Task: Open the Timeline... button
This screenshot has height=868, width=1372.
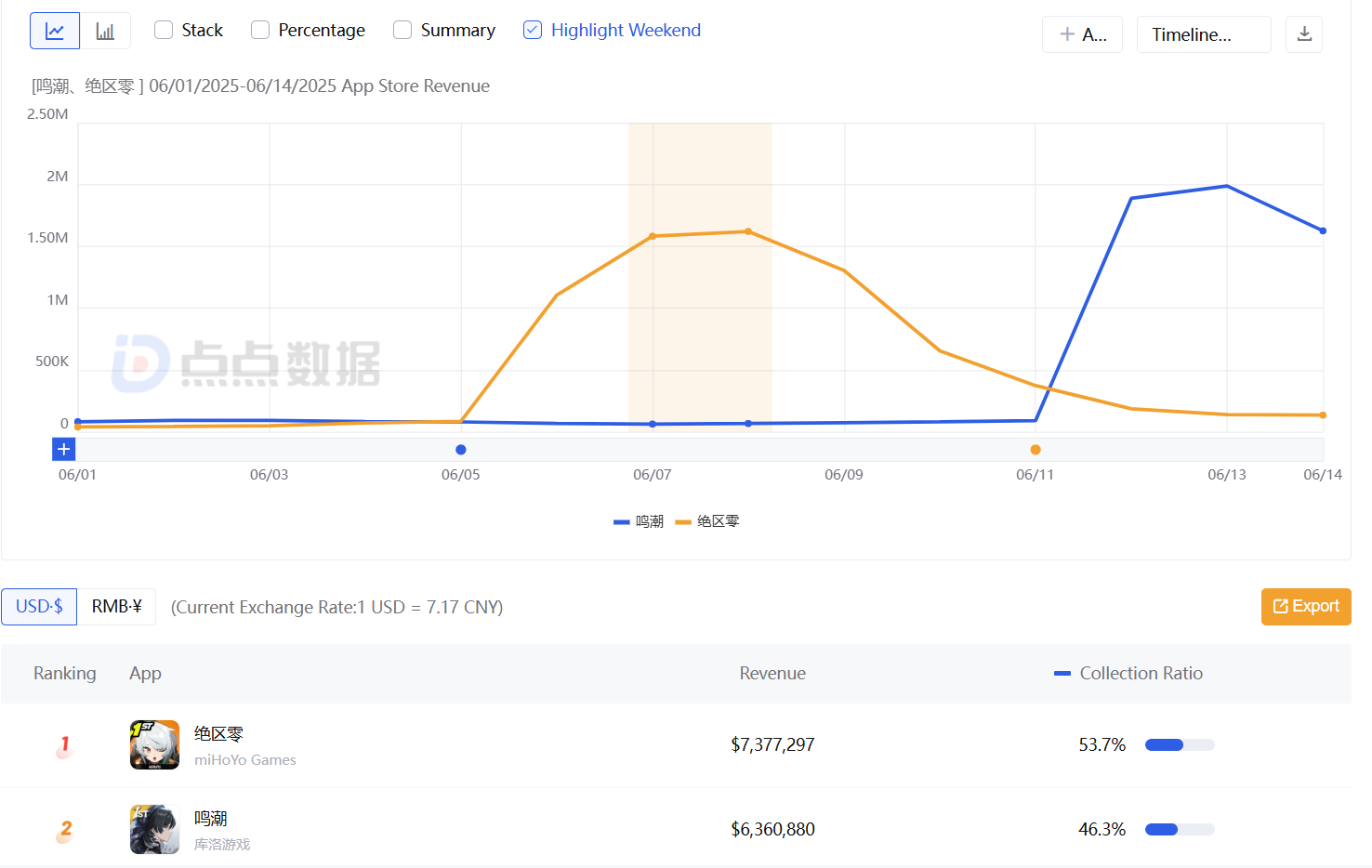Action: point(1204,34)
